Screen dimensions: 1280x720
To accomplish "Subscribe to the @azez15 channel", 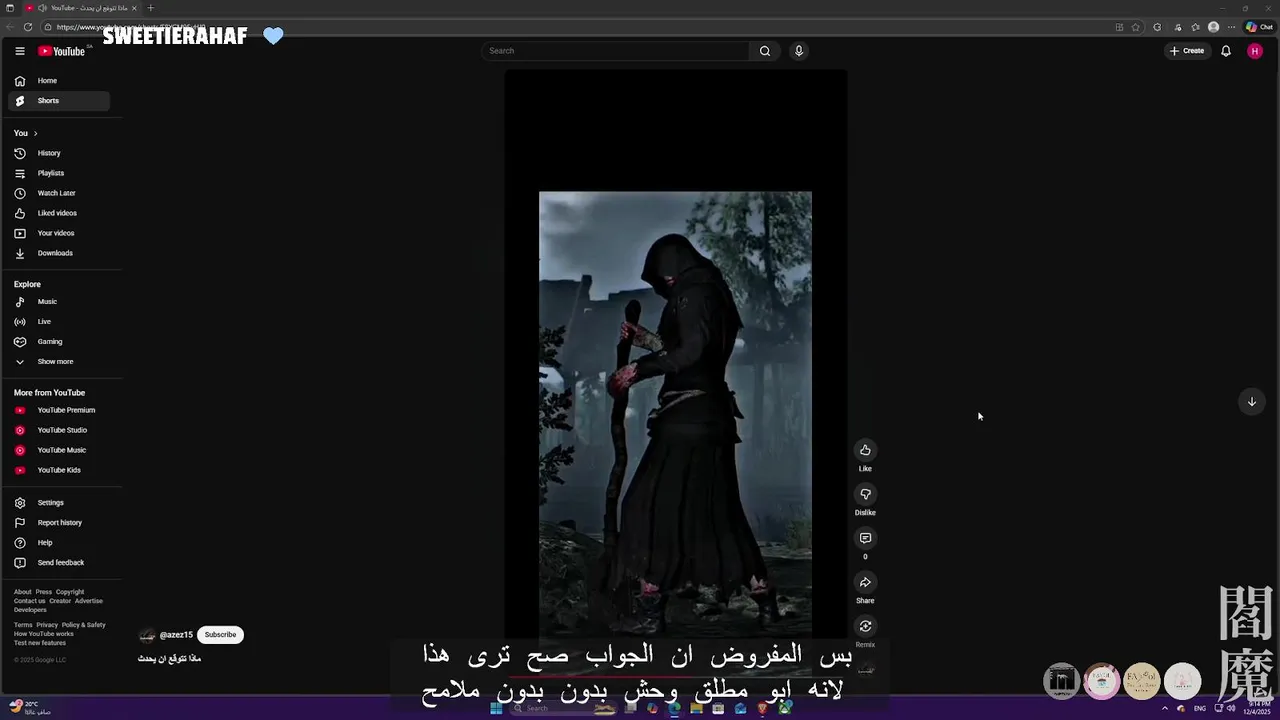I will pos(220,635).
